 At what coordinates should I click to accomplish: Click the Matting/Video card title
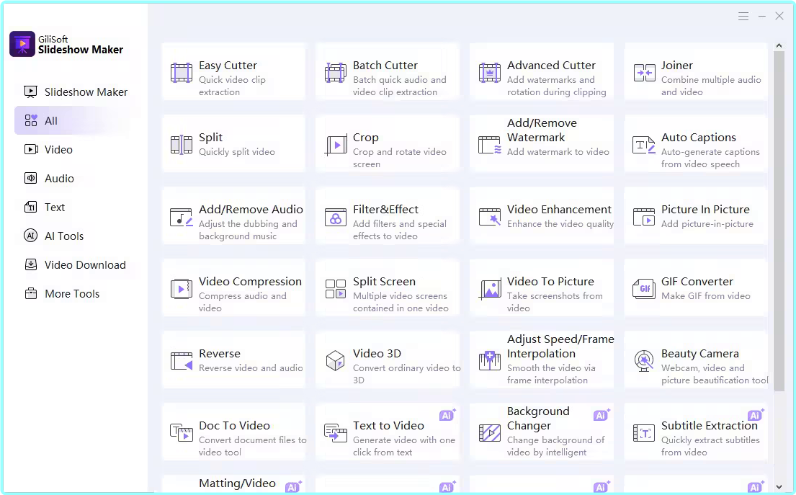point(237,483)
